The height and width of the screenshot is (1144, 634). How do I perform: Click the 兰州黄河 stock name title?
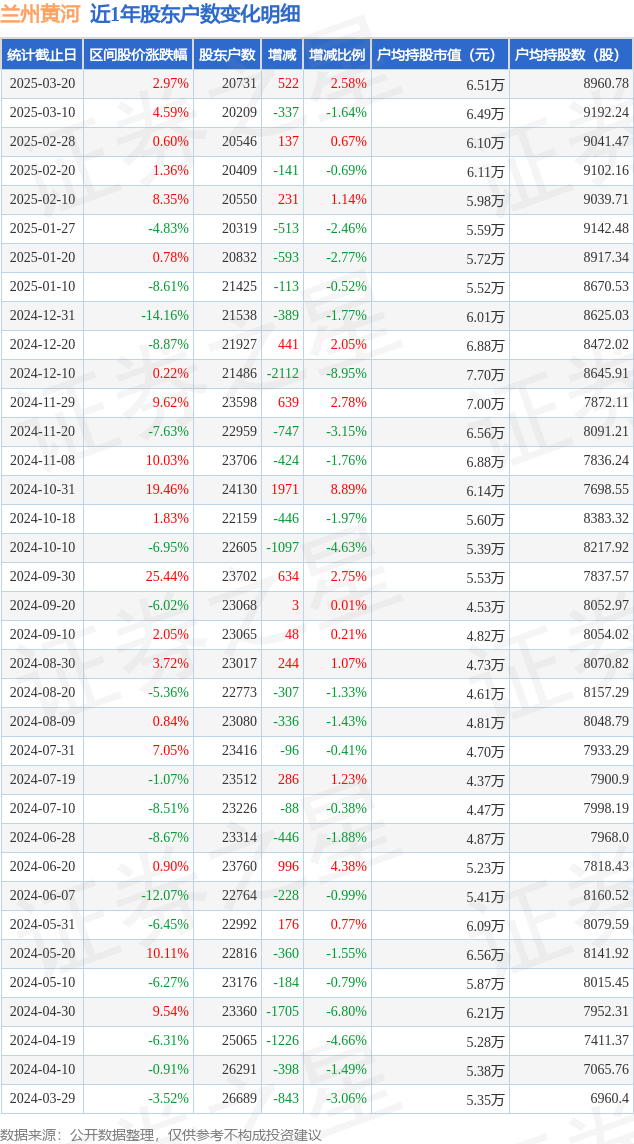[x=39, y=14]
